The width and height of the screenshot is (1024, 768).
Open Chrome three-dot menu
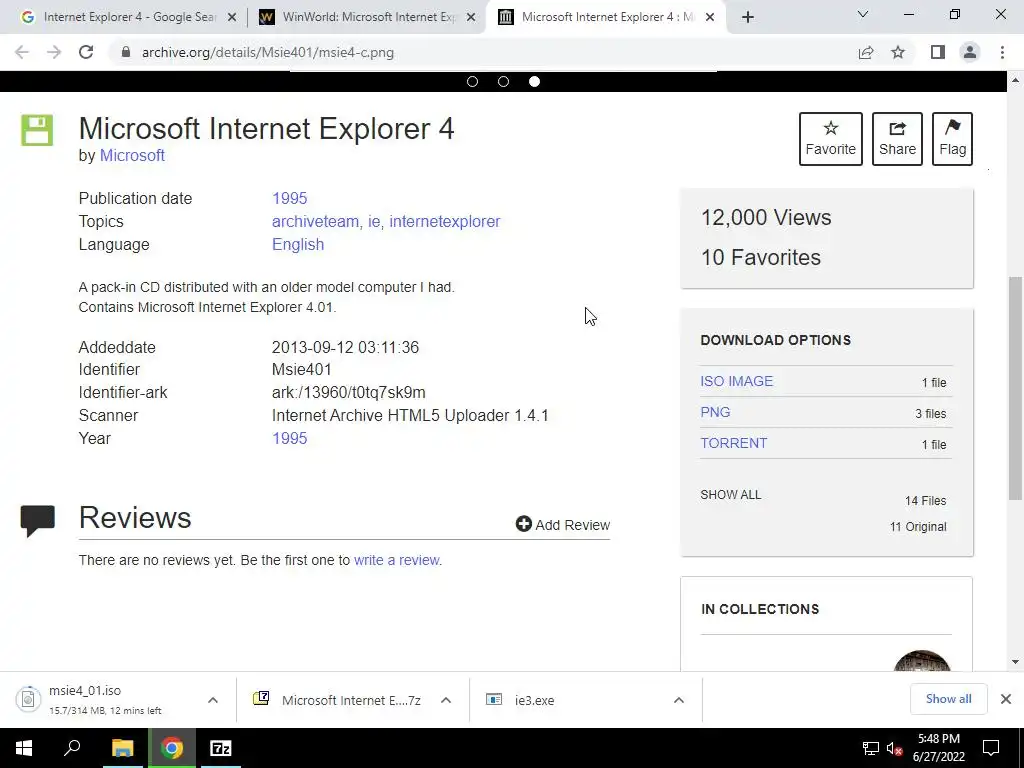(x=1002, y=52)
